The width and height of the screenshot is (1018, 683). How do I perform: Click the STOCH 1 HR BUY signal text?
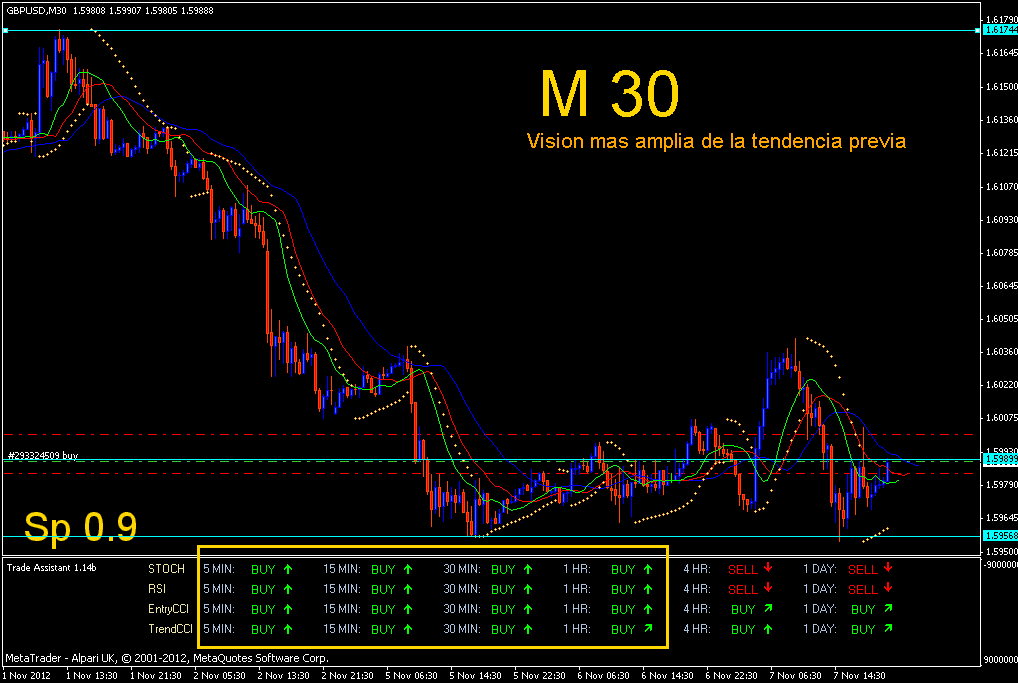pyautogui.click(x=623, y=569)
